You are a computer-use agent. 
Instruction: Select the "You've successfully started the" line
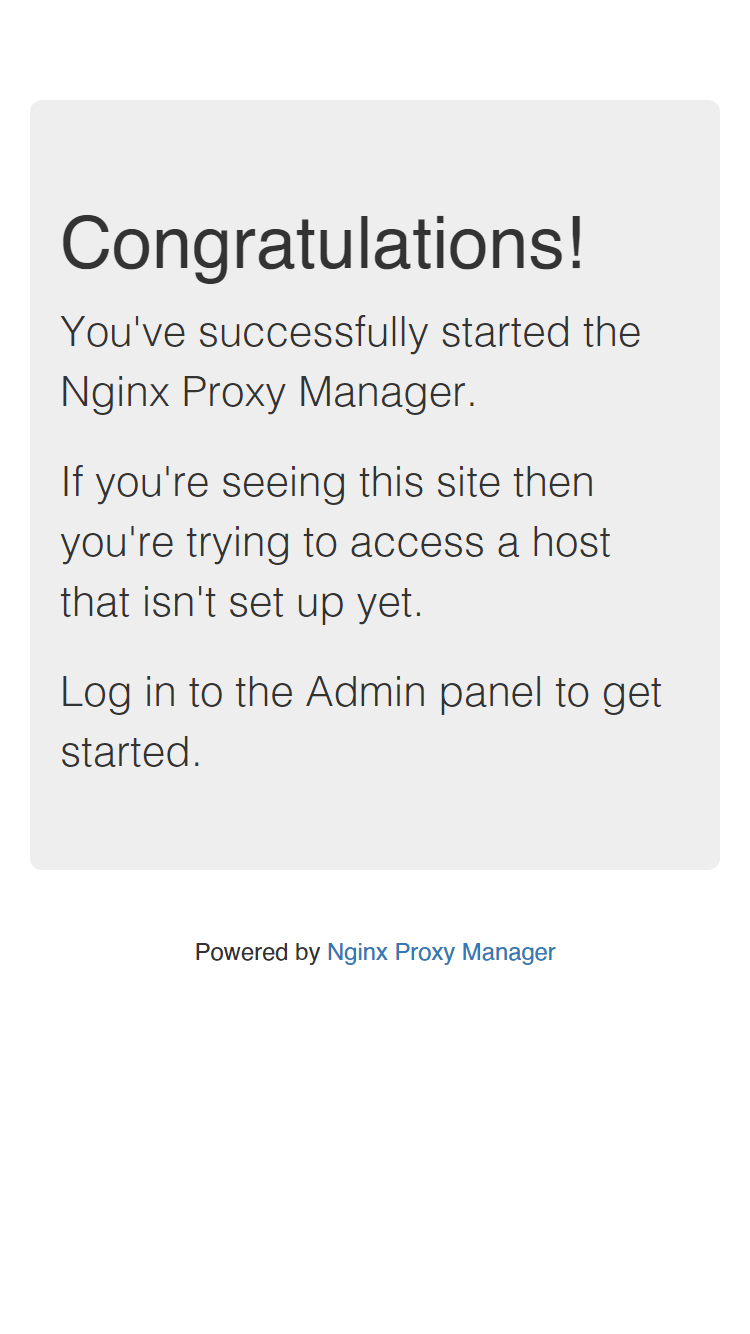point(351,332)
